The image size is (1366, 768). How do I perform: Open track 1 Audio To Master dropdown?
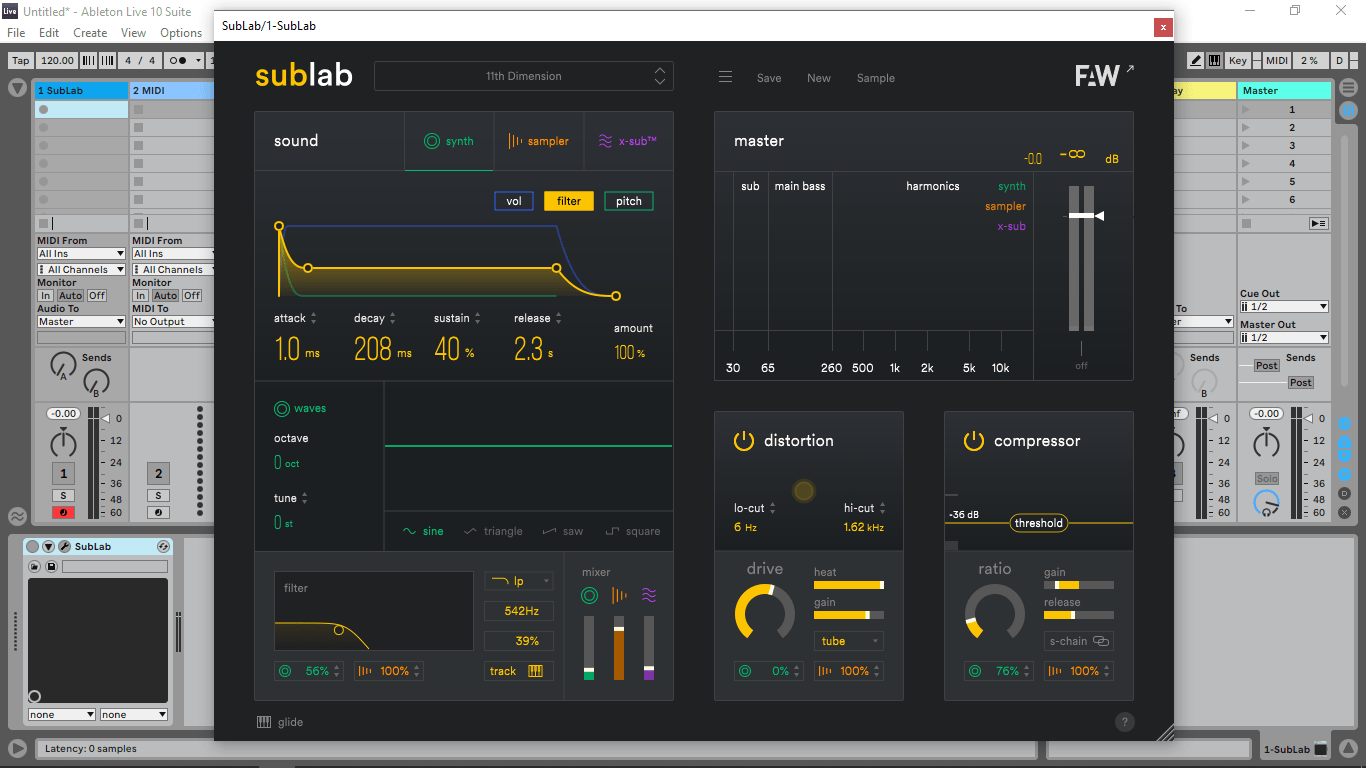(x=81, y=322)
